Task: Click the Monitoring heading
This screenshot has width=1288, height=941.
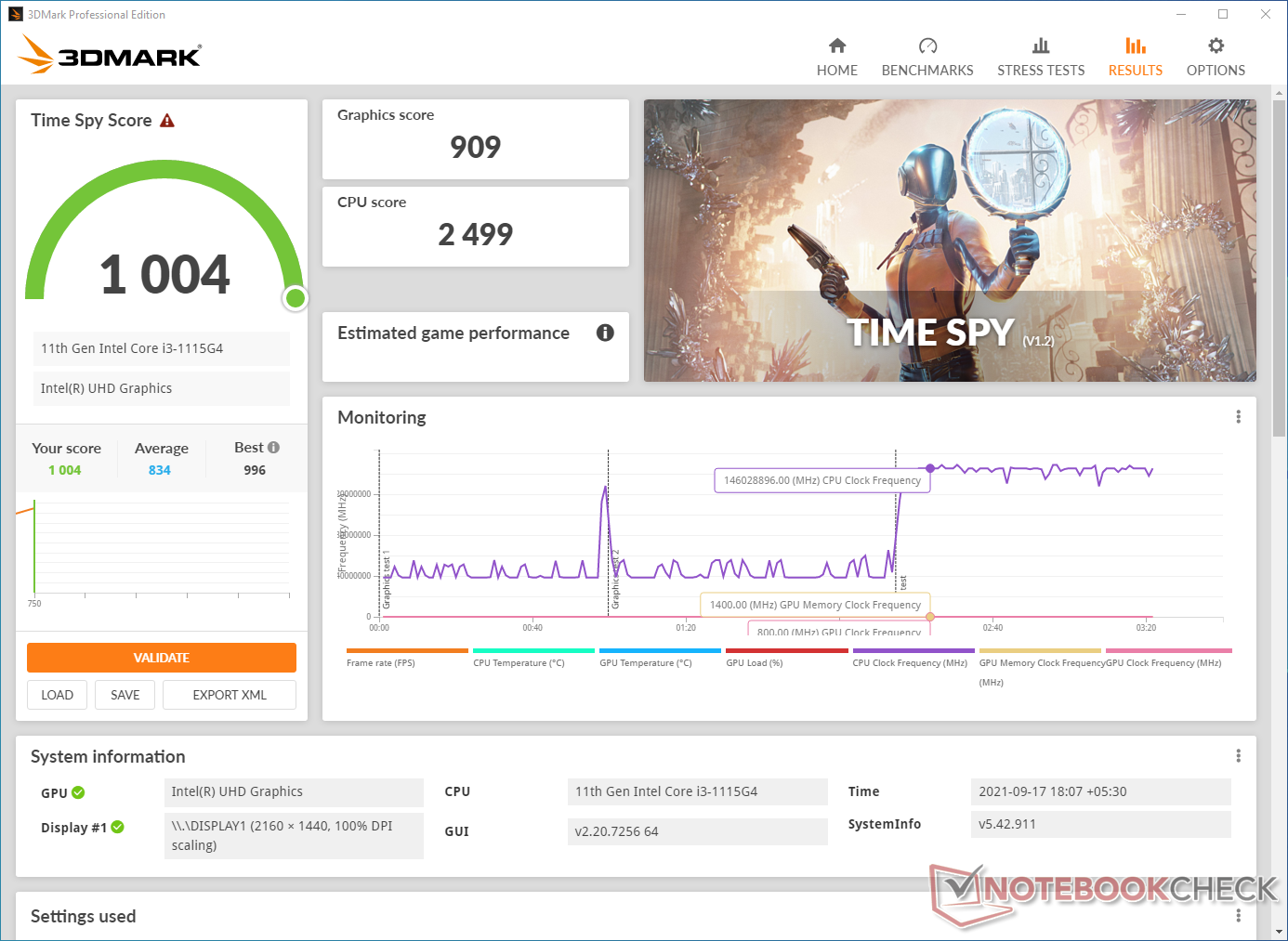Action: pos(382,417)
